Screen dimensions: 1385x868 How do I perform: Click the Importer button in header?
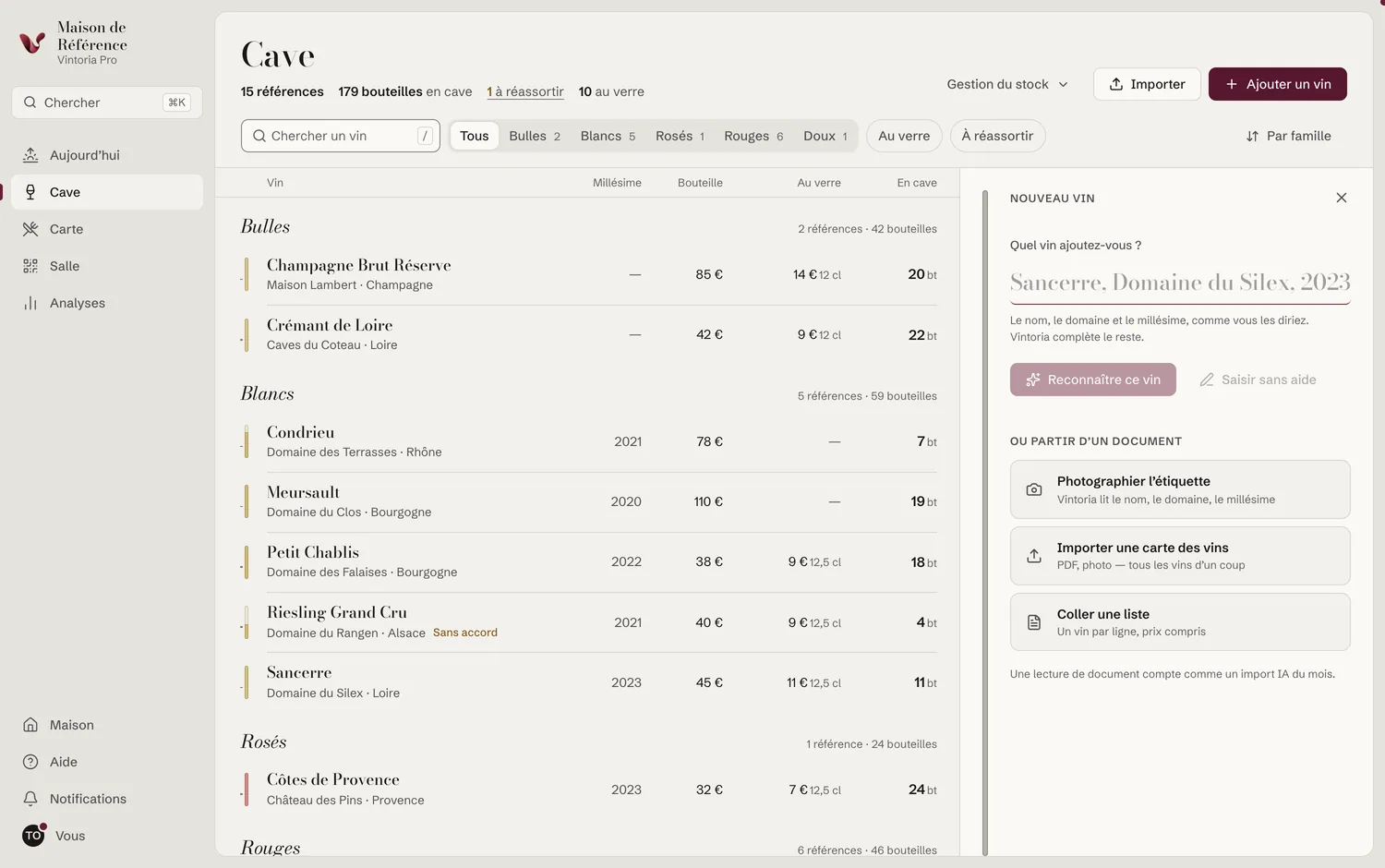[x=1147, y=84]
